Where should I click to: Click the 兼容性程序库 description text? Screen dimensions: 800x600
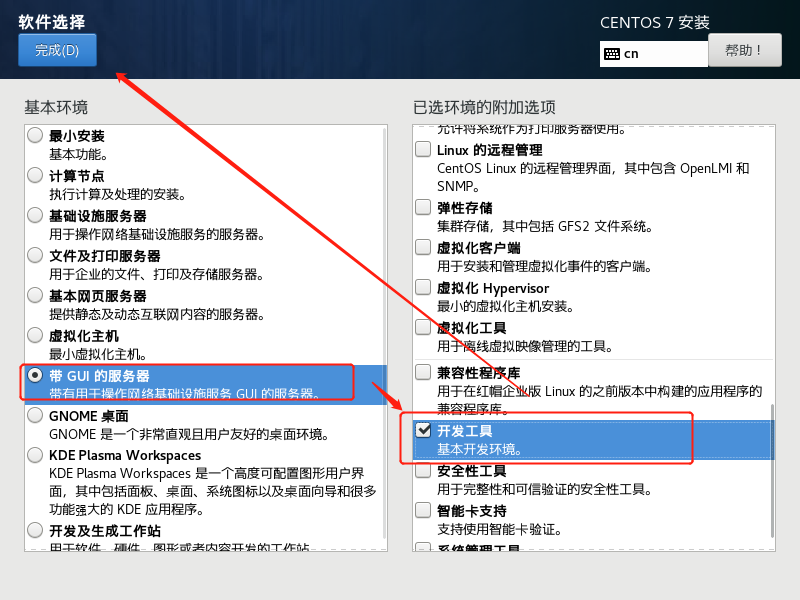coord(599,400)
